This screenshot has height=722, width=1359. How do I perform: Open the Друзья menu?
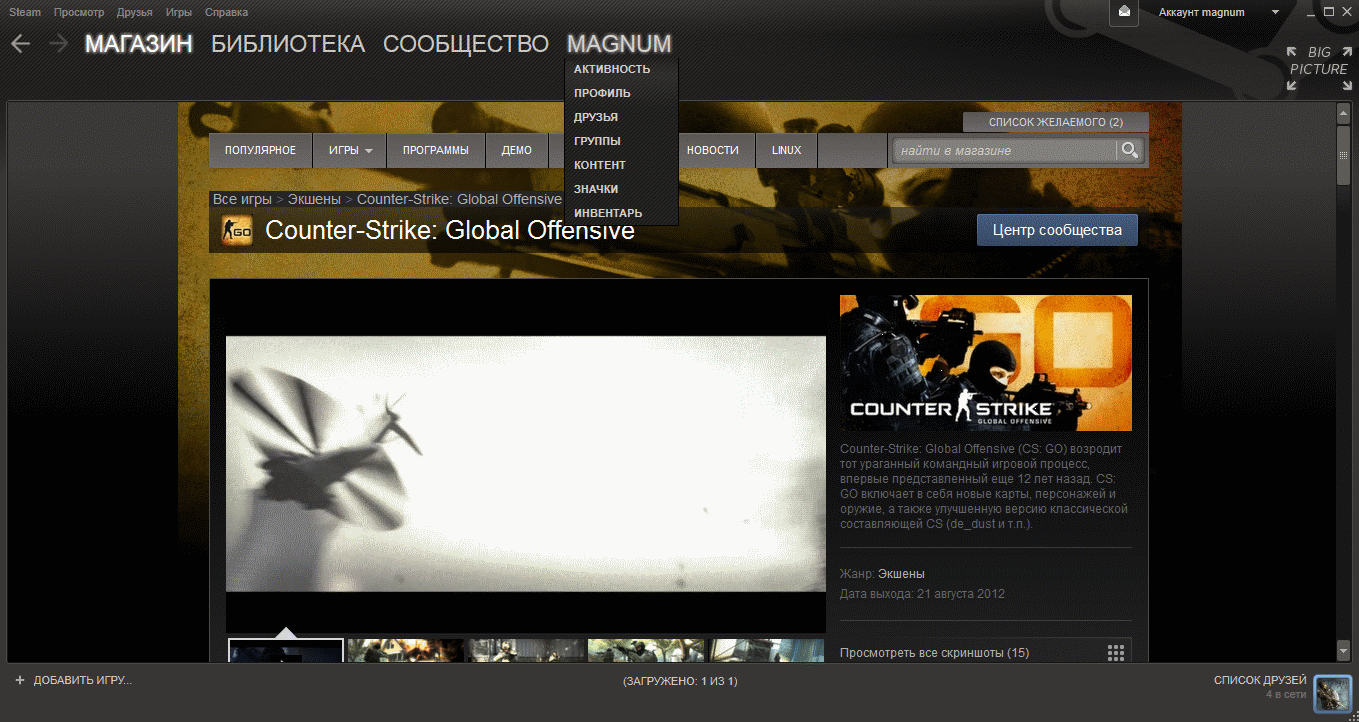135,12
